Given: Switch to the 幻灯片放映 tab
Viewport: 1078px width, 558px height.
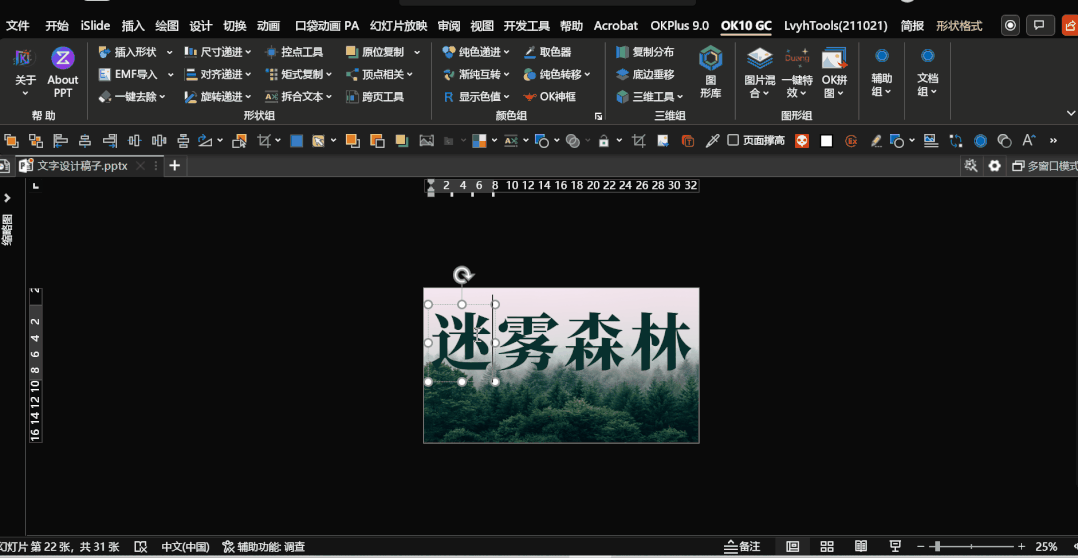Looking at the screenshot, I should pyautogui.click(x=398, y=26).
